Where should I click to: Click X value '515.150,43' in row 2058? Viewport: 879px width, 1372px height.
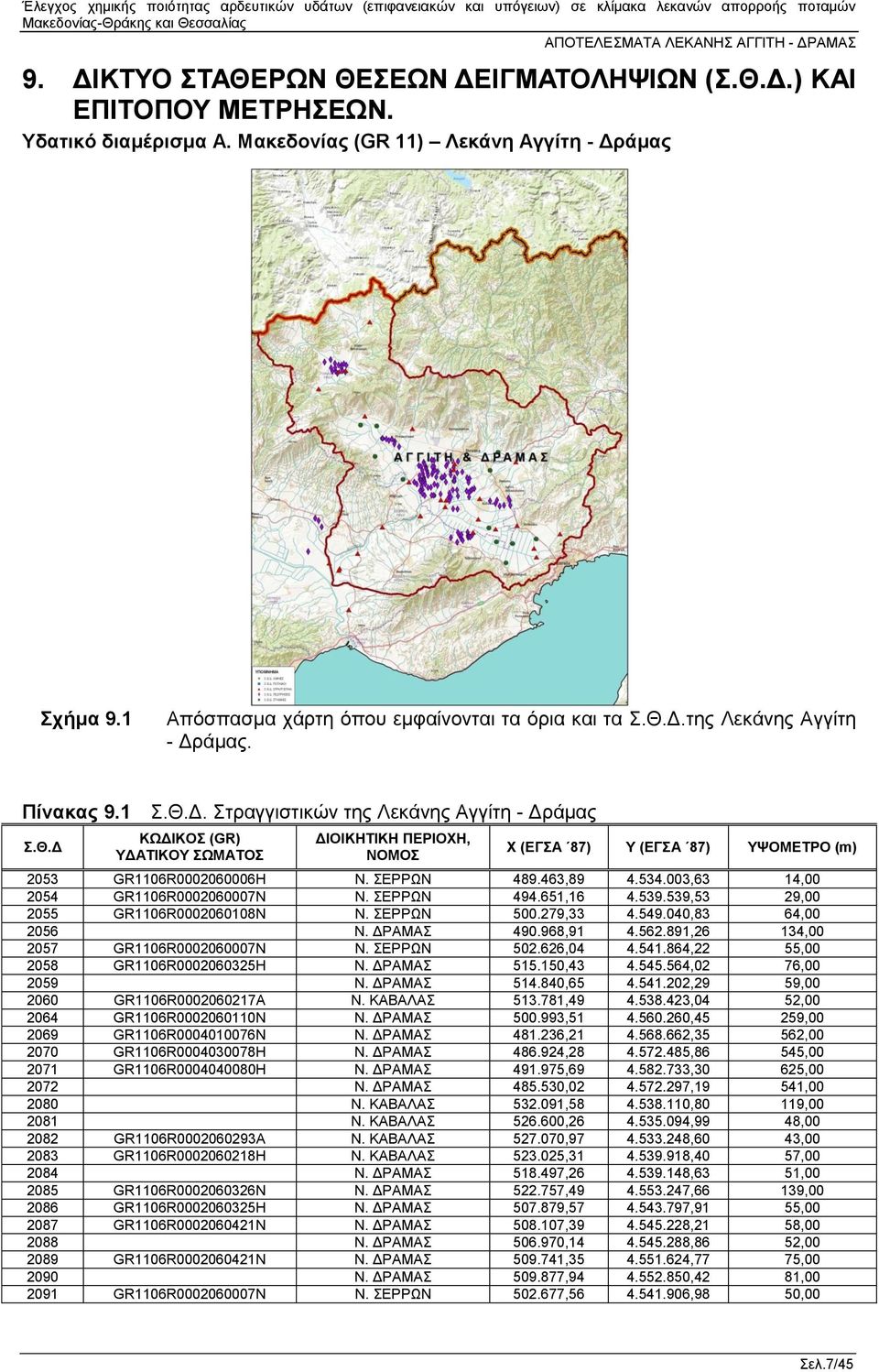pos(548,965)
